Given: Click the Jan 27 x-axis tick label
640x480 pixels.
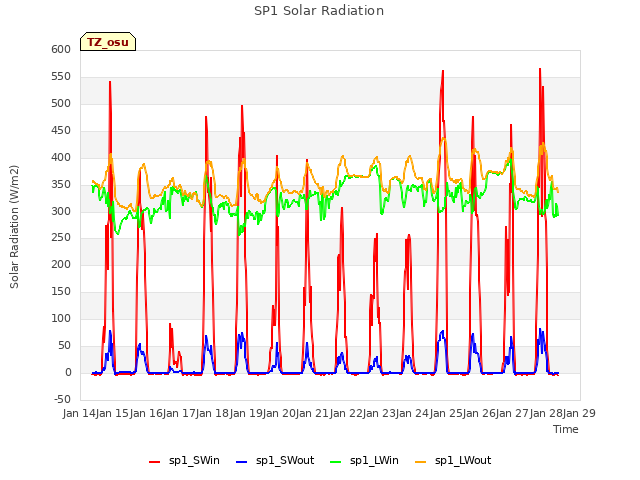Looking at the screenshot, I should coord(512,413).
